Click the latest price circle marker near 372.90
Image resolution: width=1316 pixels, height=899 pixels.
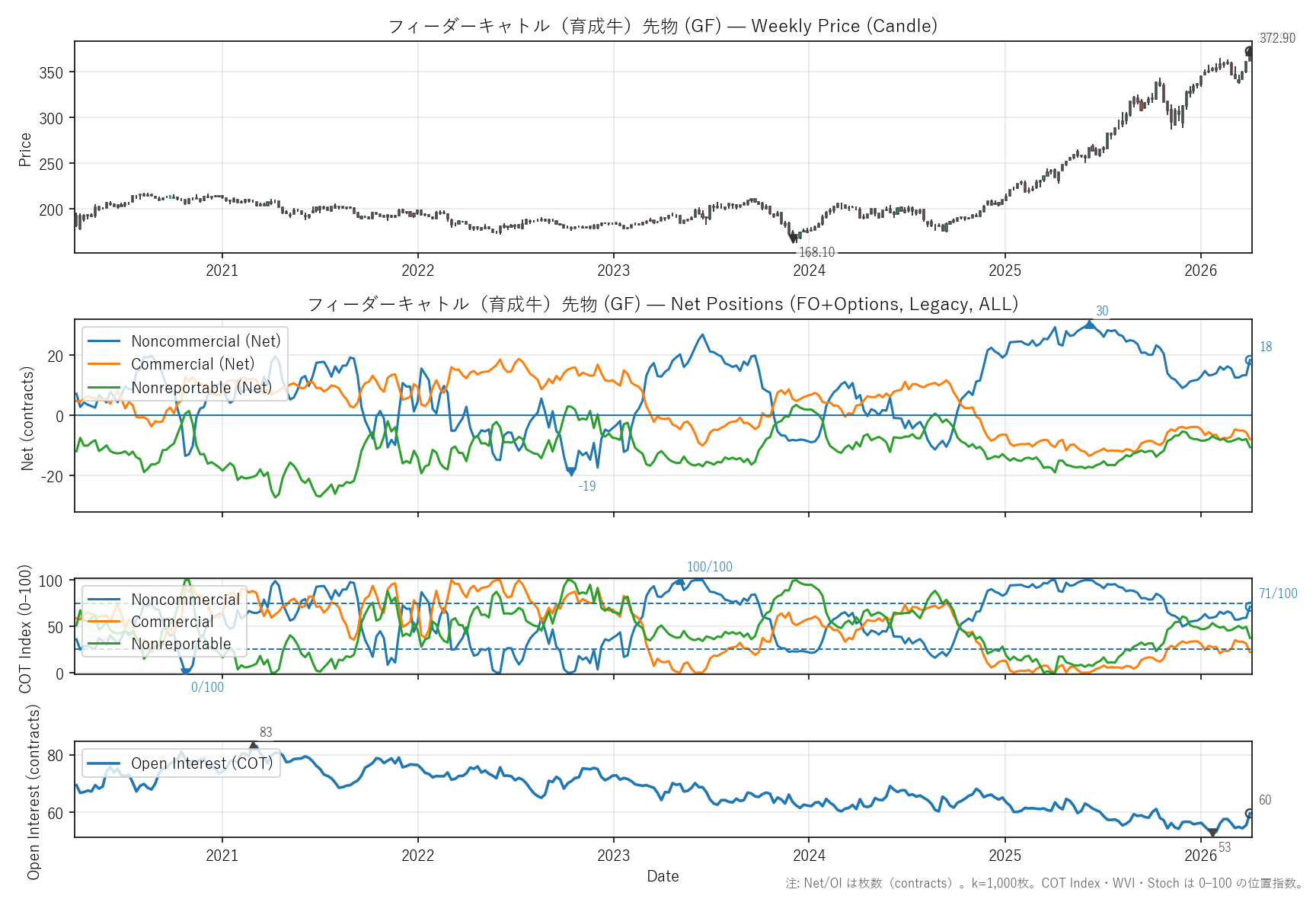(x=1249, y=52)
